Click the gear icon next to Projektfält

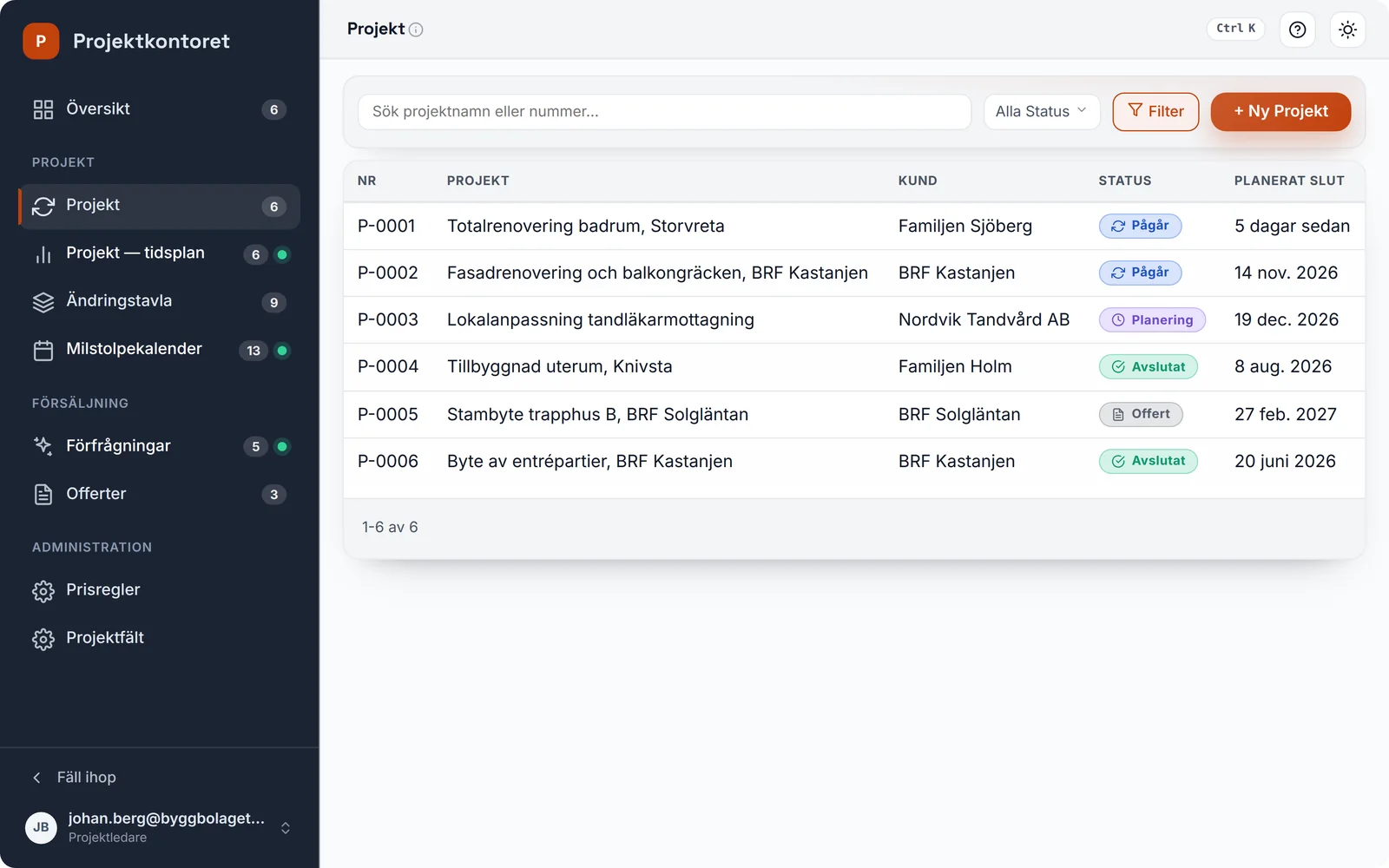coord(43,639)
